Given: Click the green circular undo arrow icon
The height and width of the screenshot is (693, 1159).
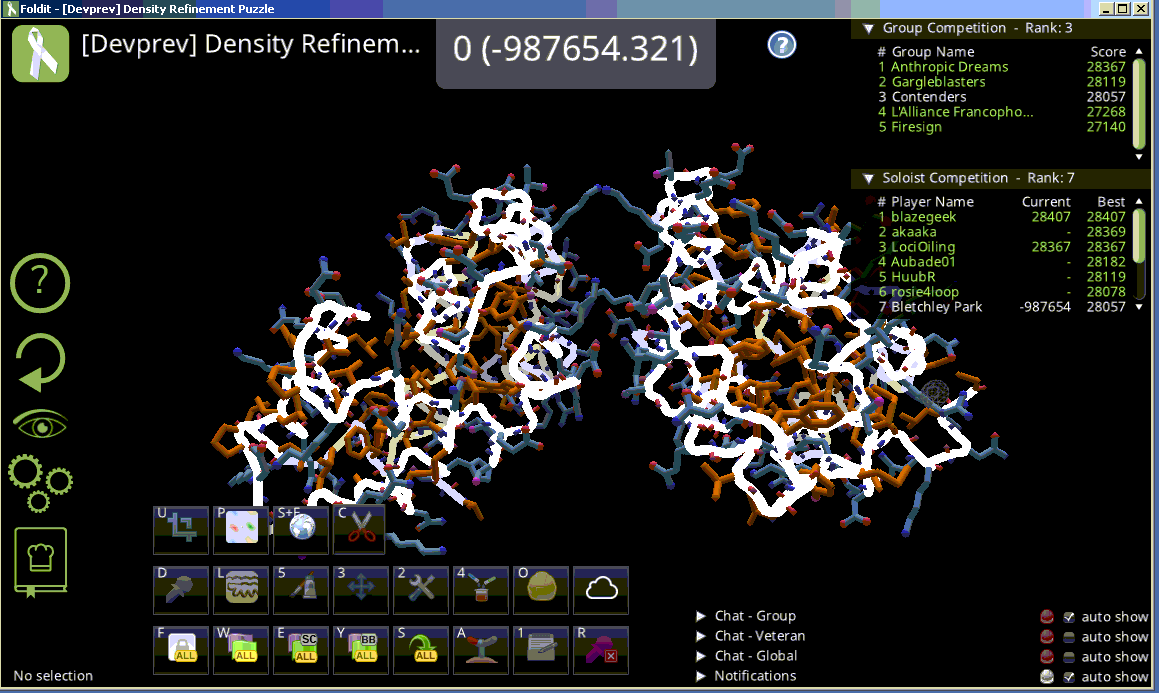Looking at the screenshot, I should [x=40, y=362].
